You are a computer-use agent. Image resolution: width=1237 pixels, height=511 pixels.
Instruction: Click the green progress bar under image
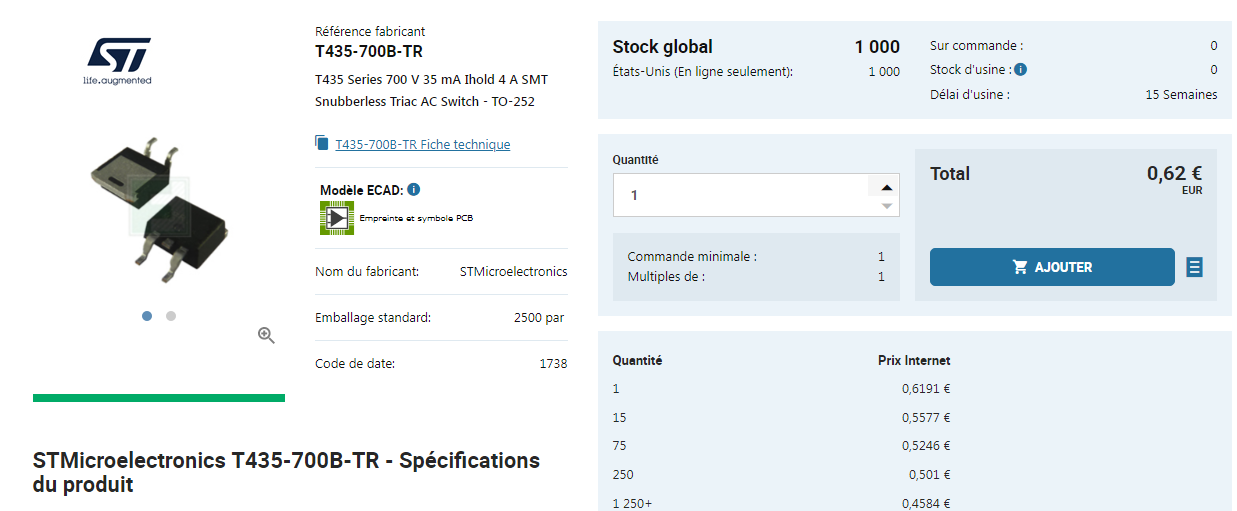click(159, 398)
